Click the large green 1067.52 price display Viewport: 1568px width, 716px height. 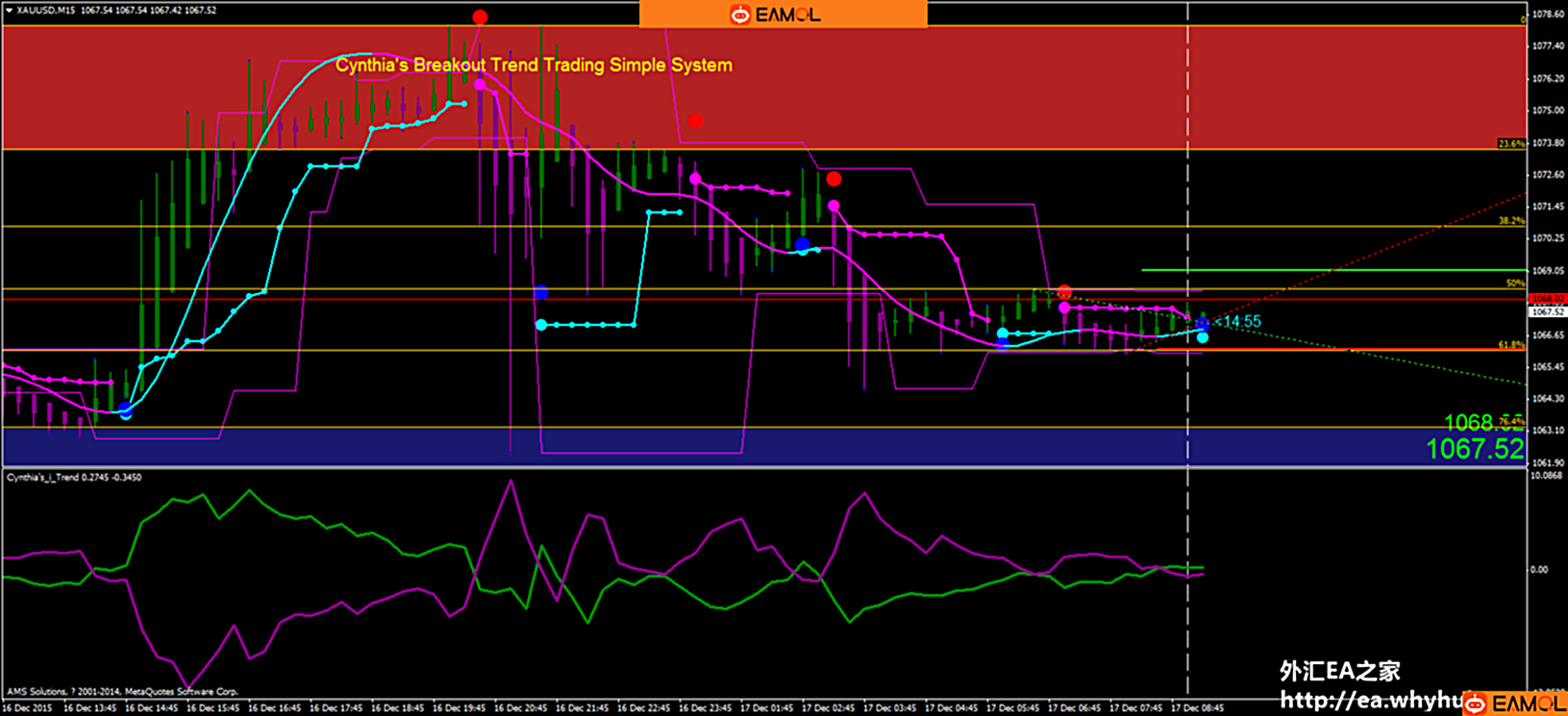coord(1475,448)
